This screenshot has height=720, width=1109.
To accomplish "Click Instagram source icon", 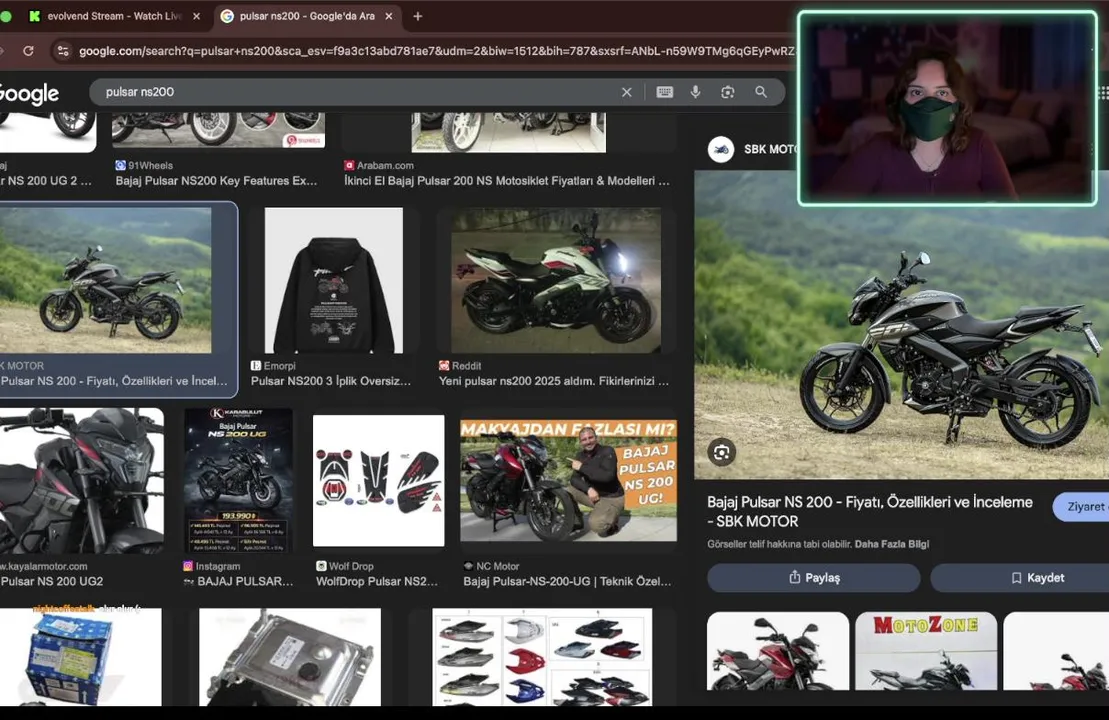I will click(188, 567).
